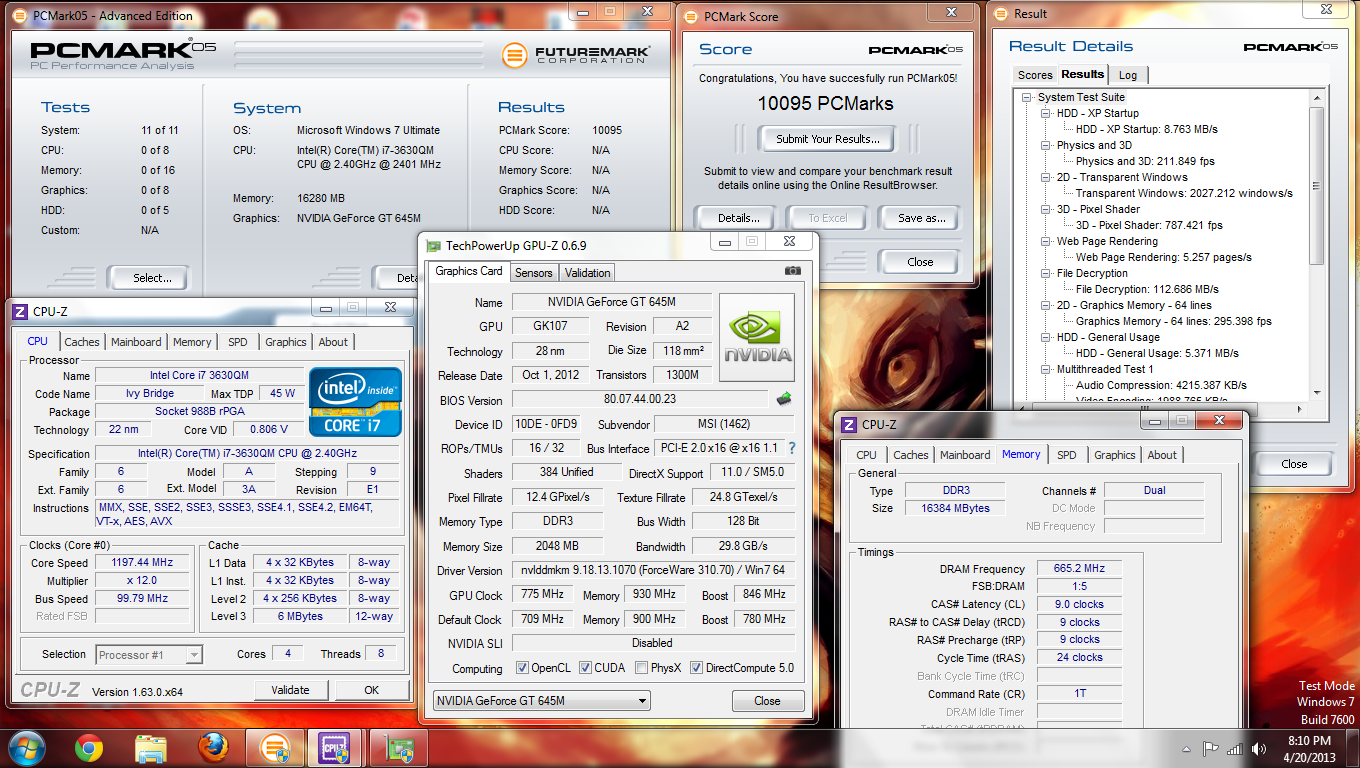
Task: Collapse the Multithreaded Test 1 node
Action: [1045, 370]
